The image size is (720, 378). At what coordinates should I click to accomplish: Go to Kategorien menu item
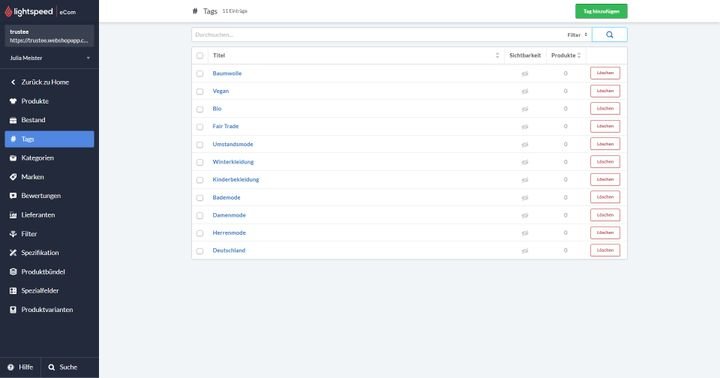point(50,158)
